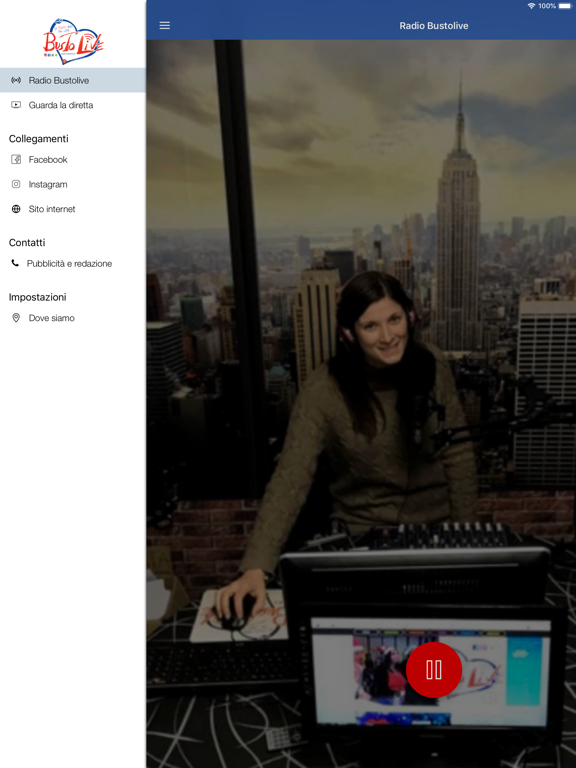Open the Sito internet link
Image resolution: width=576 pixels, height=768 pixels.
point(73,209)
